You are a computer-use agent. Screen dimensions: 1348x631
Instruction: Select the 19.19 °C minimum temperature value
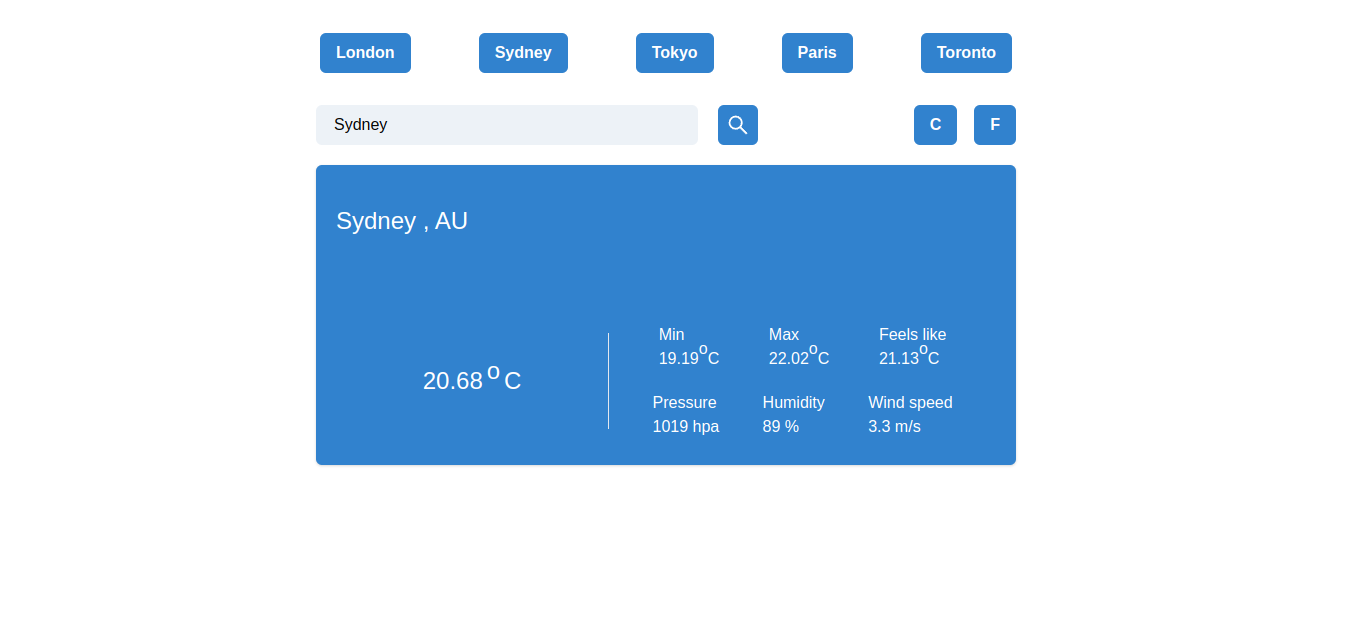click(688, 358)
